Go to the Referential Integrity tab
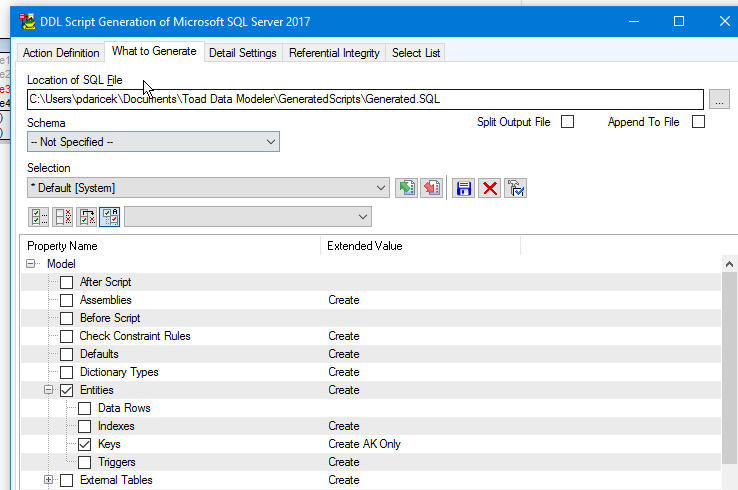This screenshot has width=738, height=490. pyautogui.click(x=334, y=53)
